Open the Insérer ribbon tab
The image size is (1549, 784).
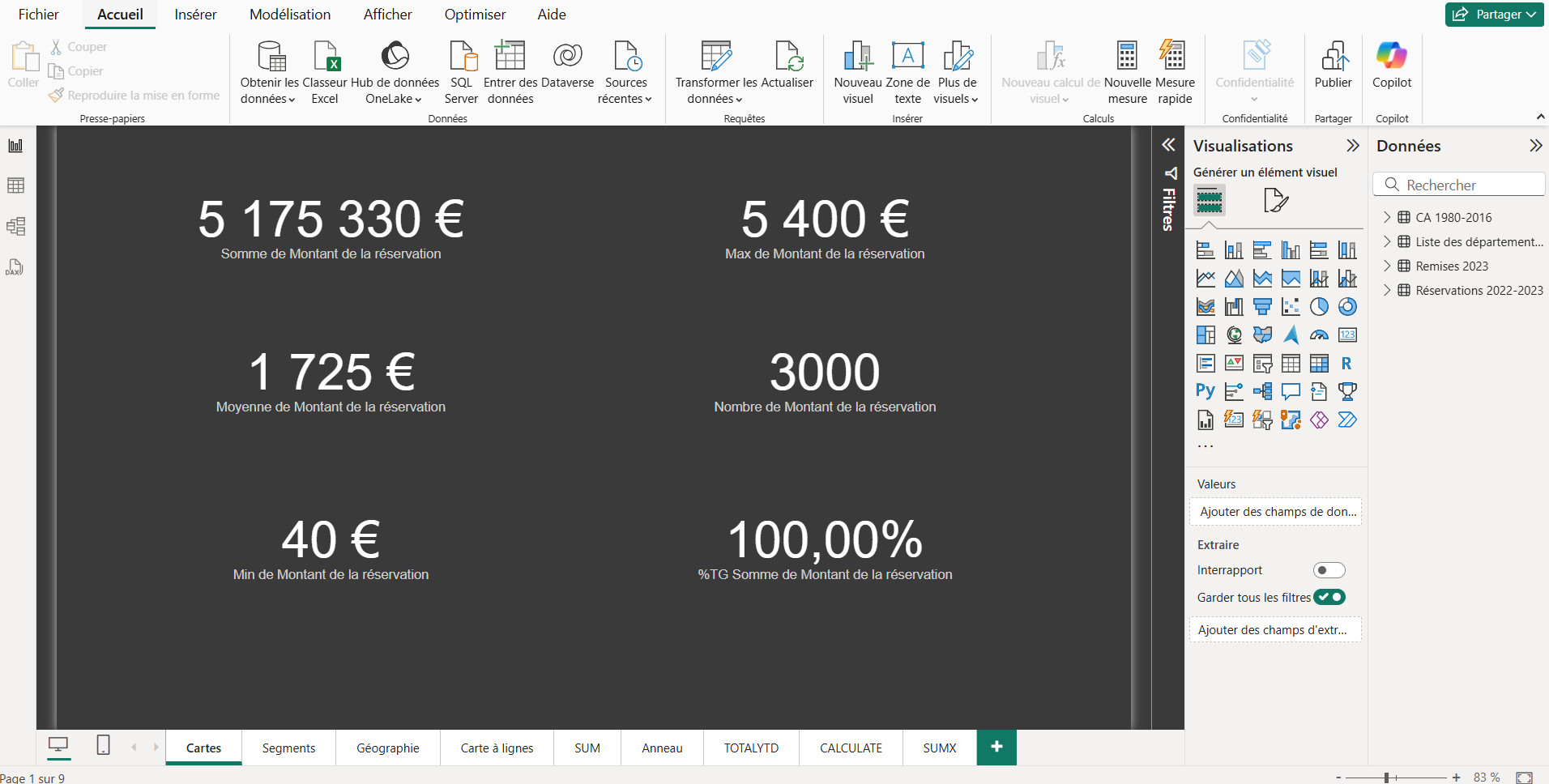(195, 15)
